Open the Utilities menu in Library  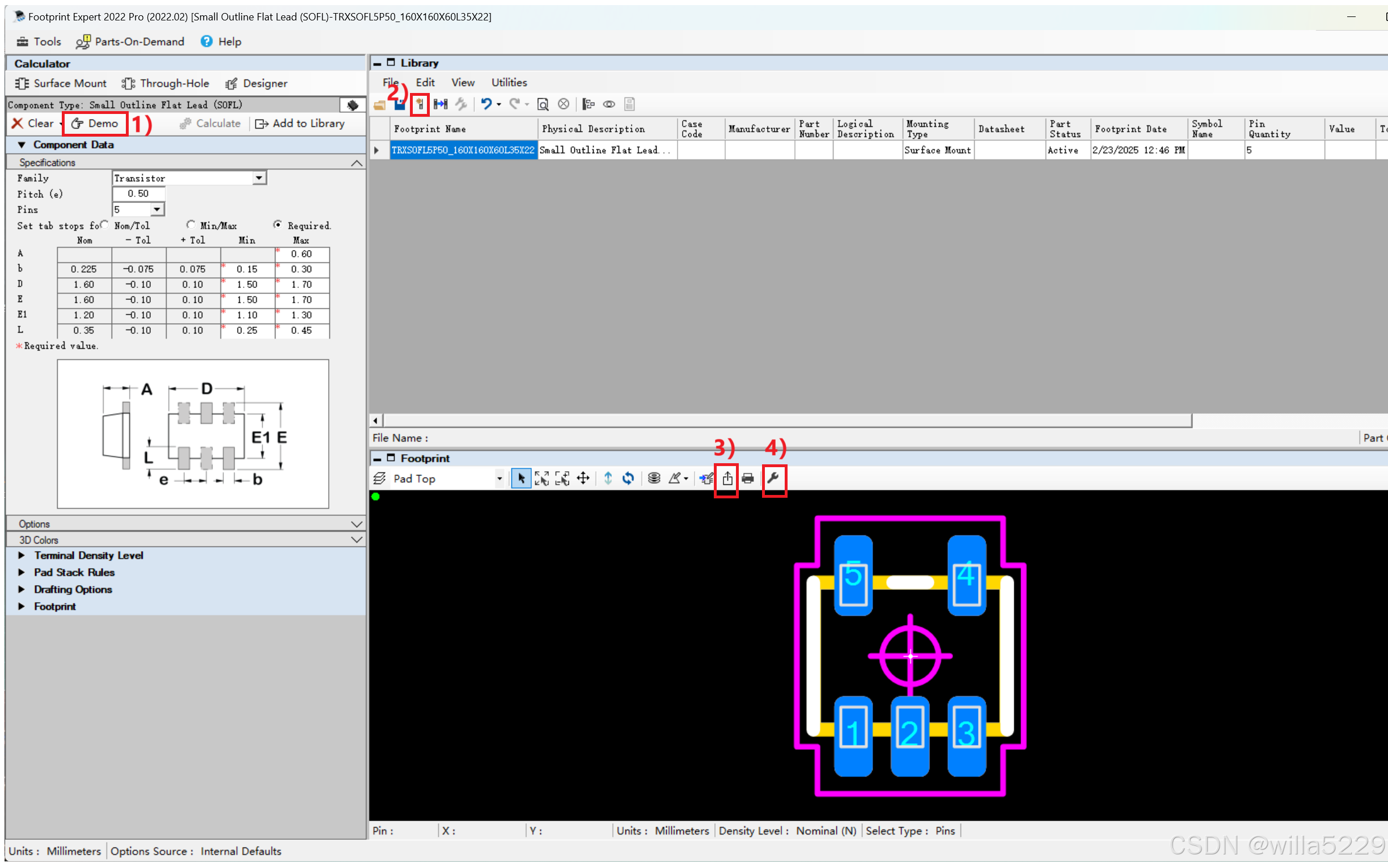[509, 83]
